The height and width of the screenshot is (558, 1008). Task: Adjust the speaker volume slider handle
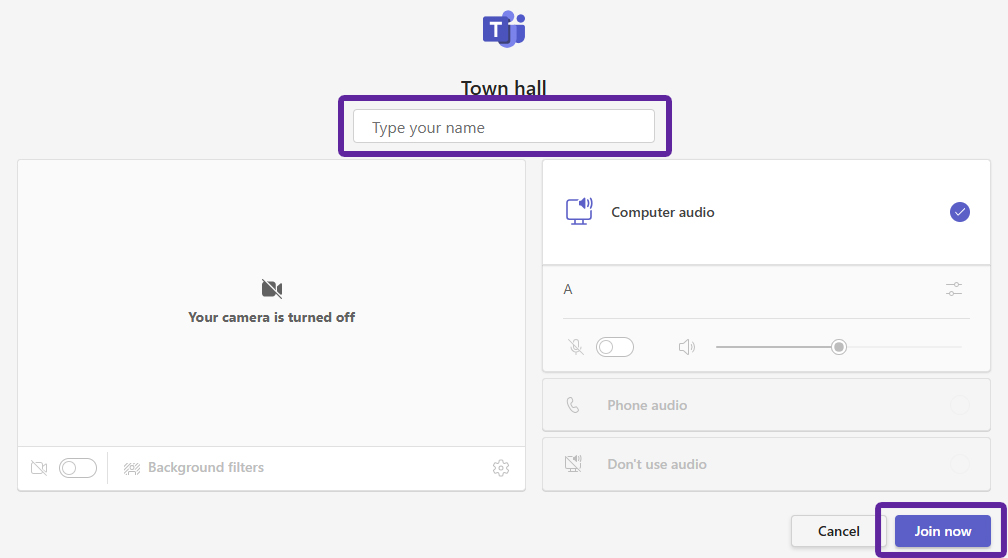(838, 347)
